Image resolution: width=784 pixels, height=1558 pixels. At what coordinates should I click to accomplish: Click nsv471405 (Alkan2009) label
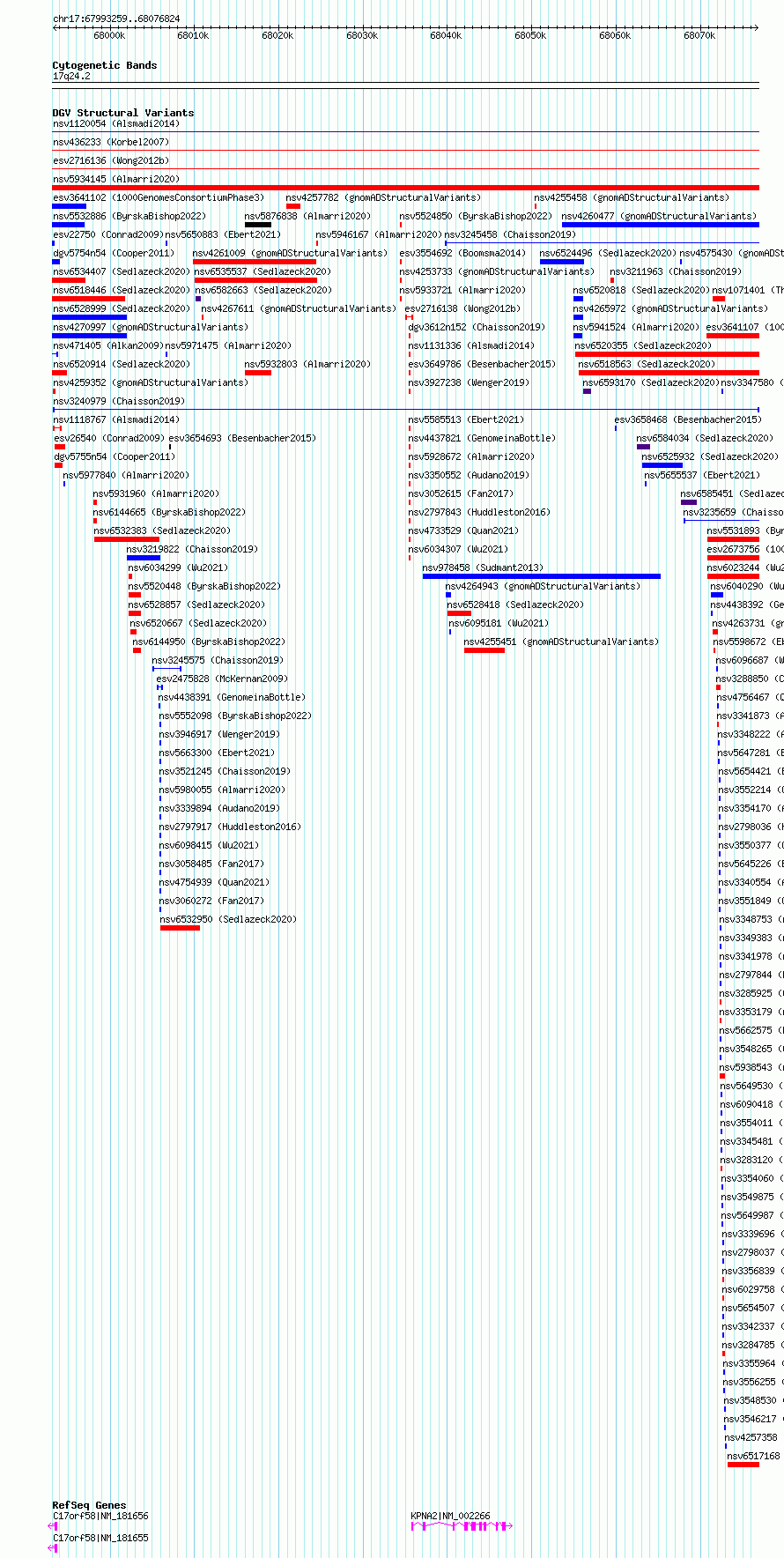click(107, 346)
